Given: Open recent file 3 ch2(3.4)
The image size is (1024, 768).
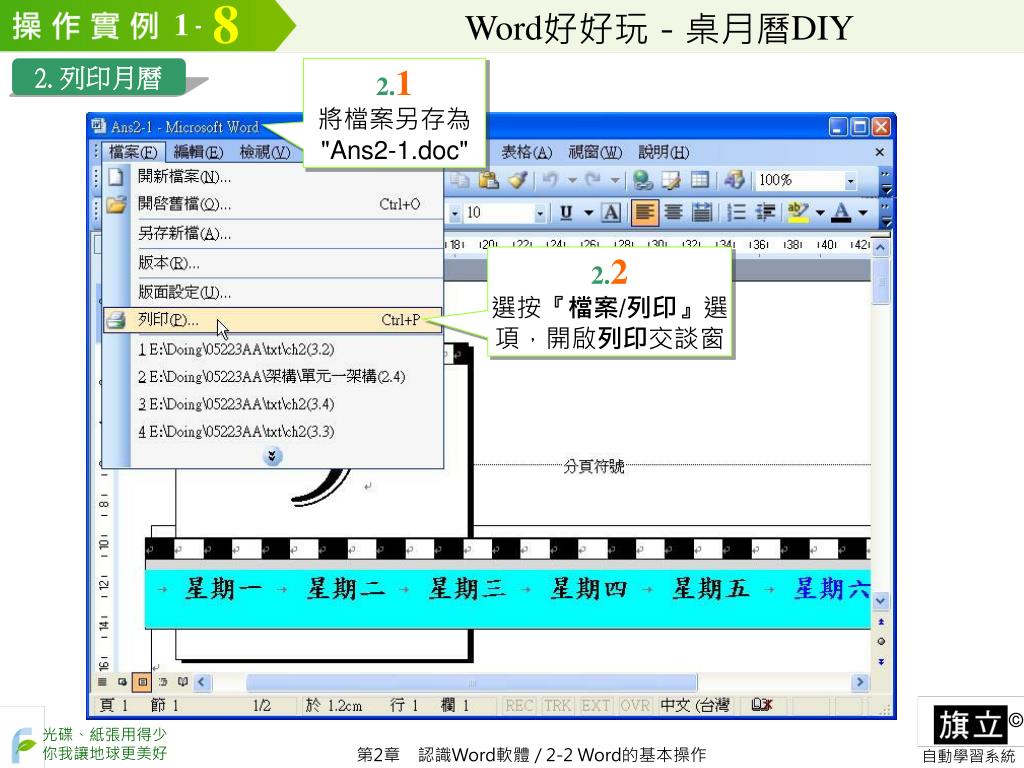Looking at the screenshot, I should pyautogui.click(x=273, y=404).
